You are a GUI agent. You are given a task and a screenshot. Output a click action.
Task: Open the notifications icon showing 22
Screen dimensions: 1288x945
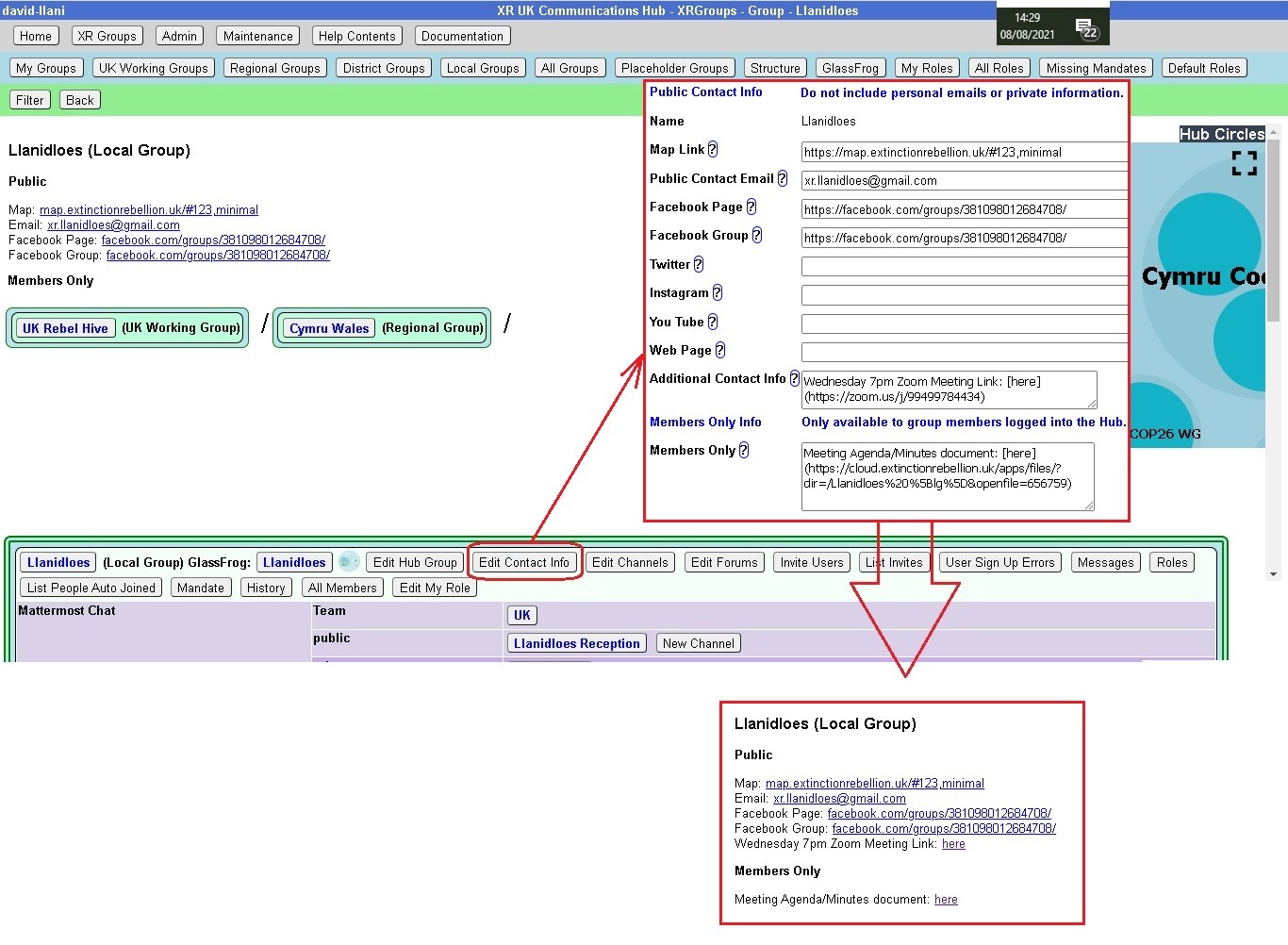click(x=1086, y=28)
